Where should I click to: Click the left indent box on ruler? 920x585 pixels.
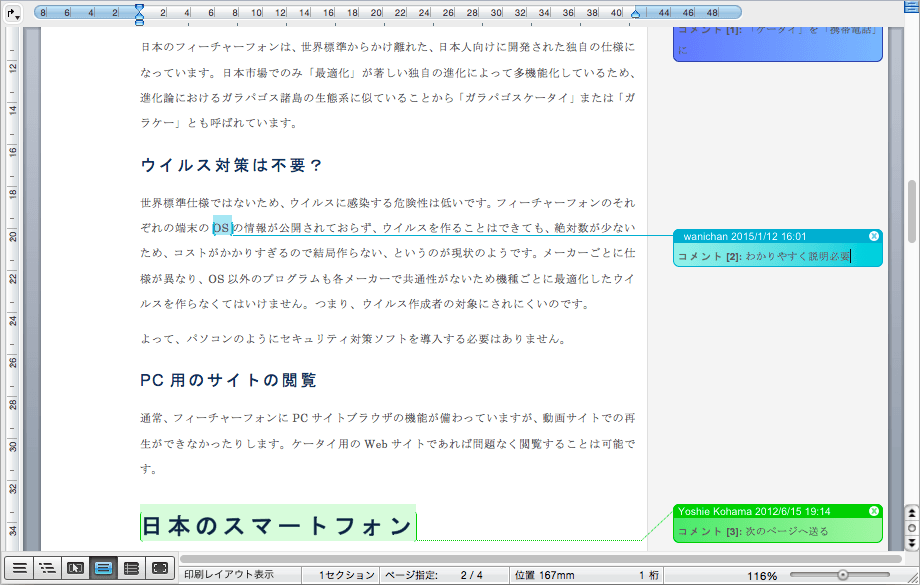(x=139, y=22)
